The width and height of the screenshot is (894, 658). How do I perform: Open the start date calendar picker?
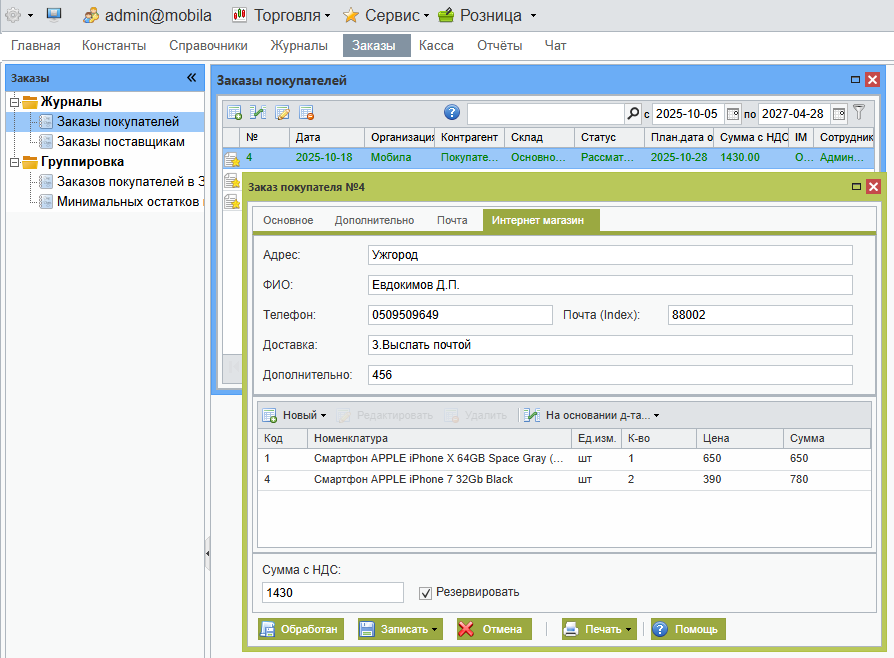733,113
